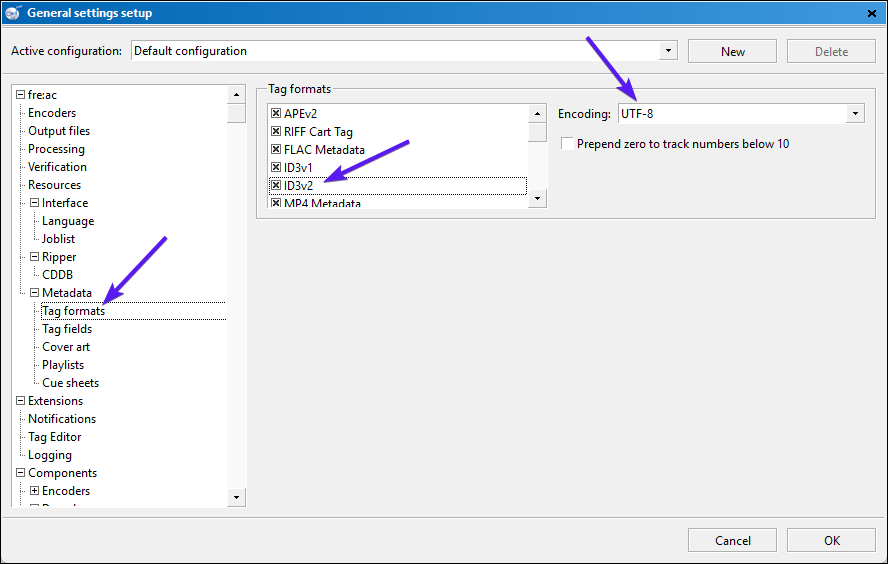The image size is (888, 564).
Task: Uncheck the APEv2 tag format
Action: click(276, 113)
